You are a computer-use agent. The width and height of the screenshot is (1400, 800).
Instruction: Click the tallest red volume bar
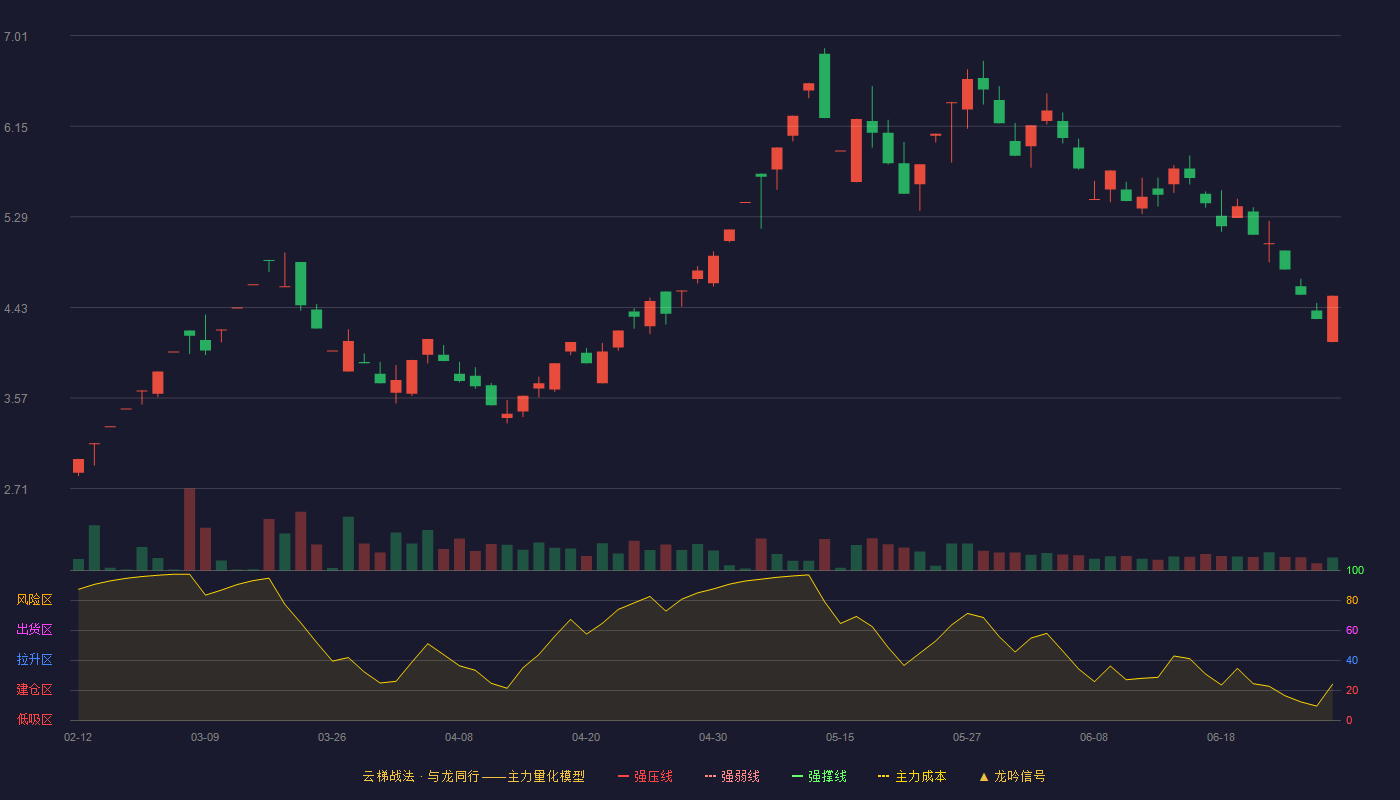point(189,529)
